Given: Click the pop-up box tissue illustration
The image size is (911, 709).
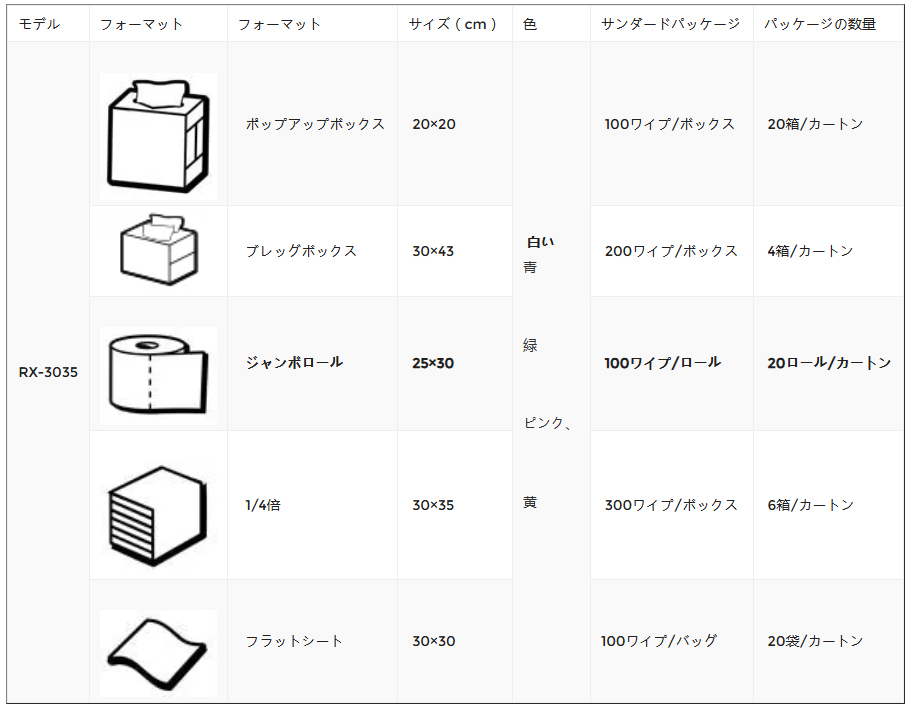Looking at the screenshot, I should tap(158, 136).
